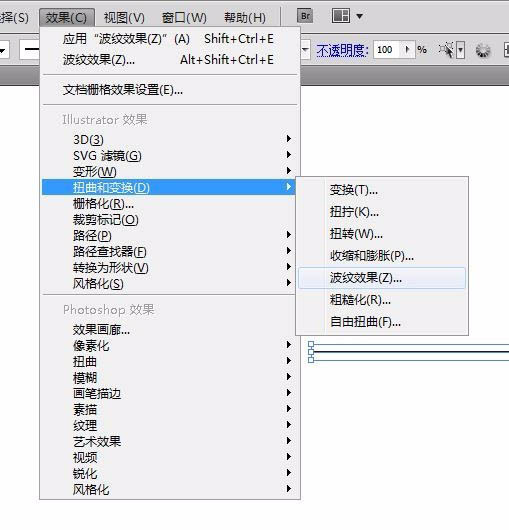Open the 帮助(H) menu
The image size is (509, 530).
pos(245,18)
